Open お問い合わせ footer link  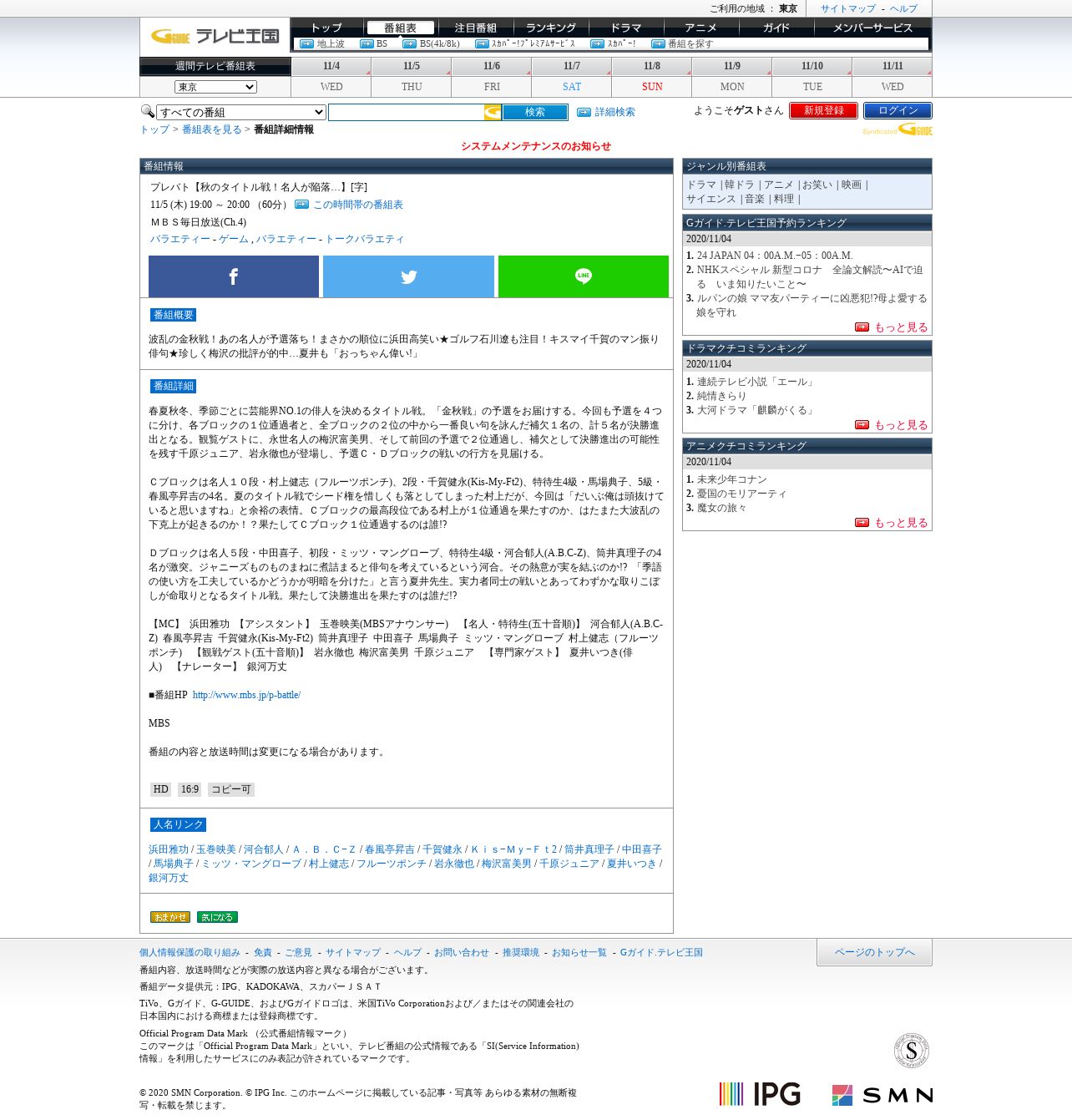pos(462,952)
